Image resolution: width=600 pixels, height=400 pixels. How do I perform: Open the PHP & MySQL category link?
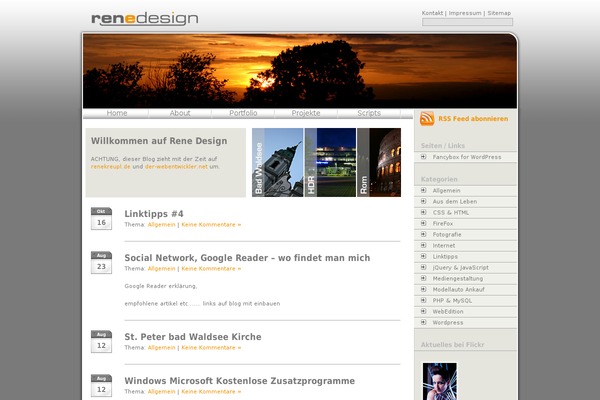[x=452, y=300]
